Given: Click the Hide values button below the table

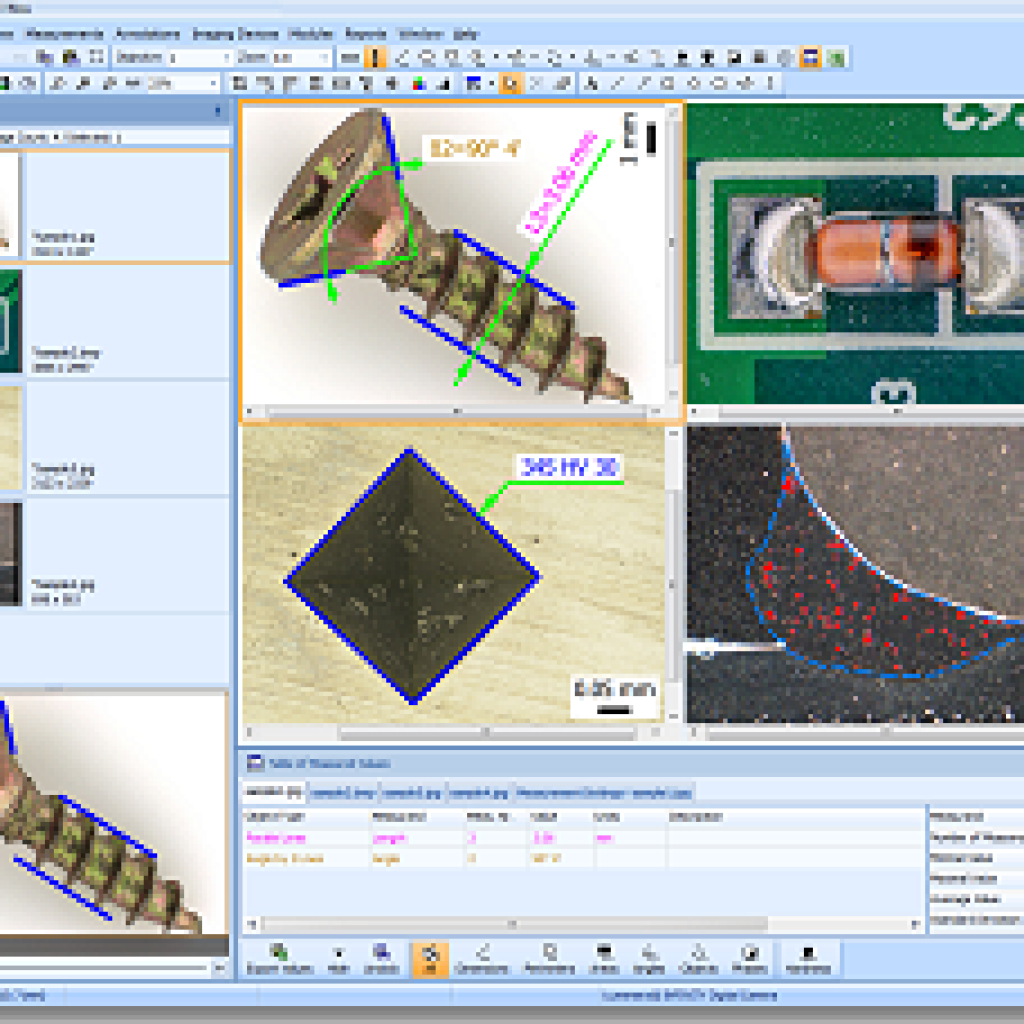Looking at the screenshot, I should 338,958.
